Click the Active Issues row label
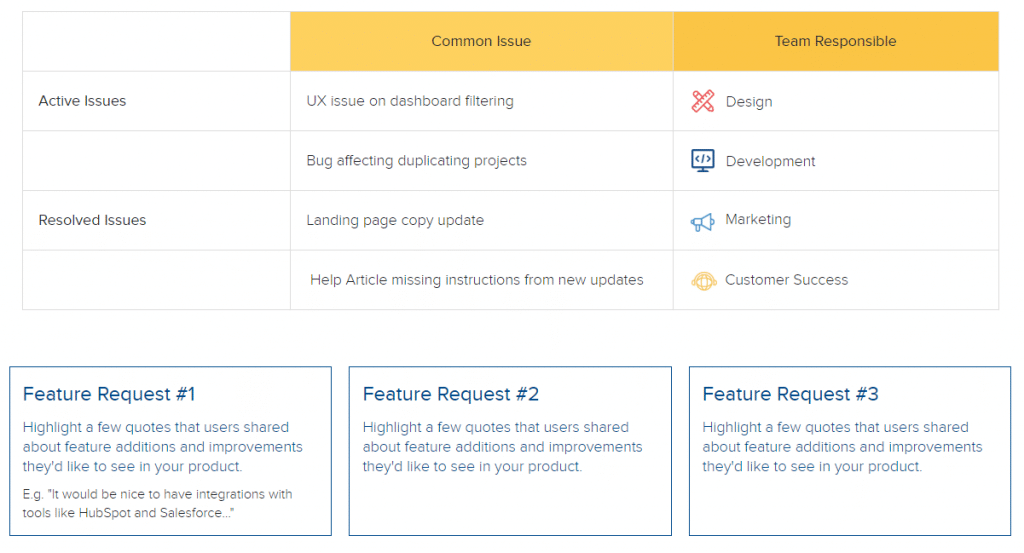The image size is (1024, 553). (x=82, y=101)
